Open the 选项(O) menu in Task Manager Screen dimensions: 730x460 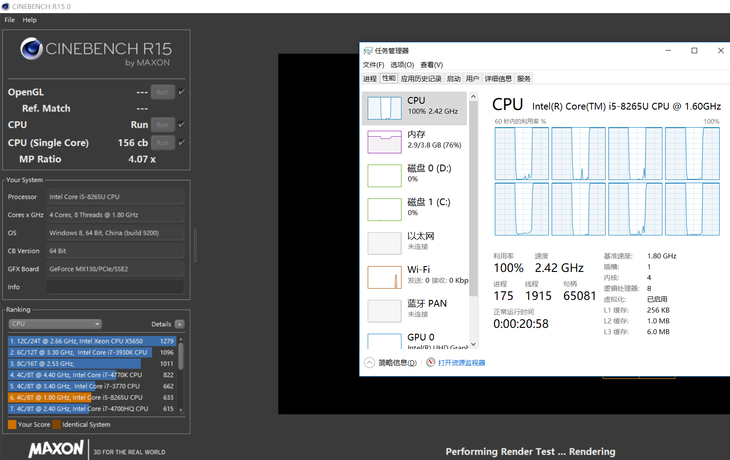coord(402,65)
